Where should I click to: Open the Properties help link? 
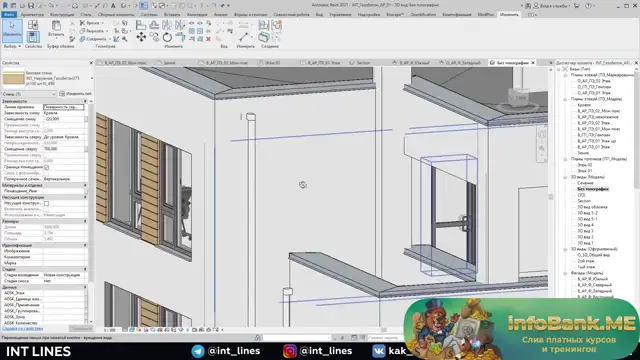(x=22, y=329)
